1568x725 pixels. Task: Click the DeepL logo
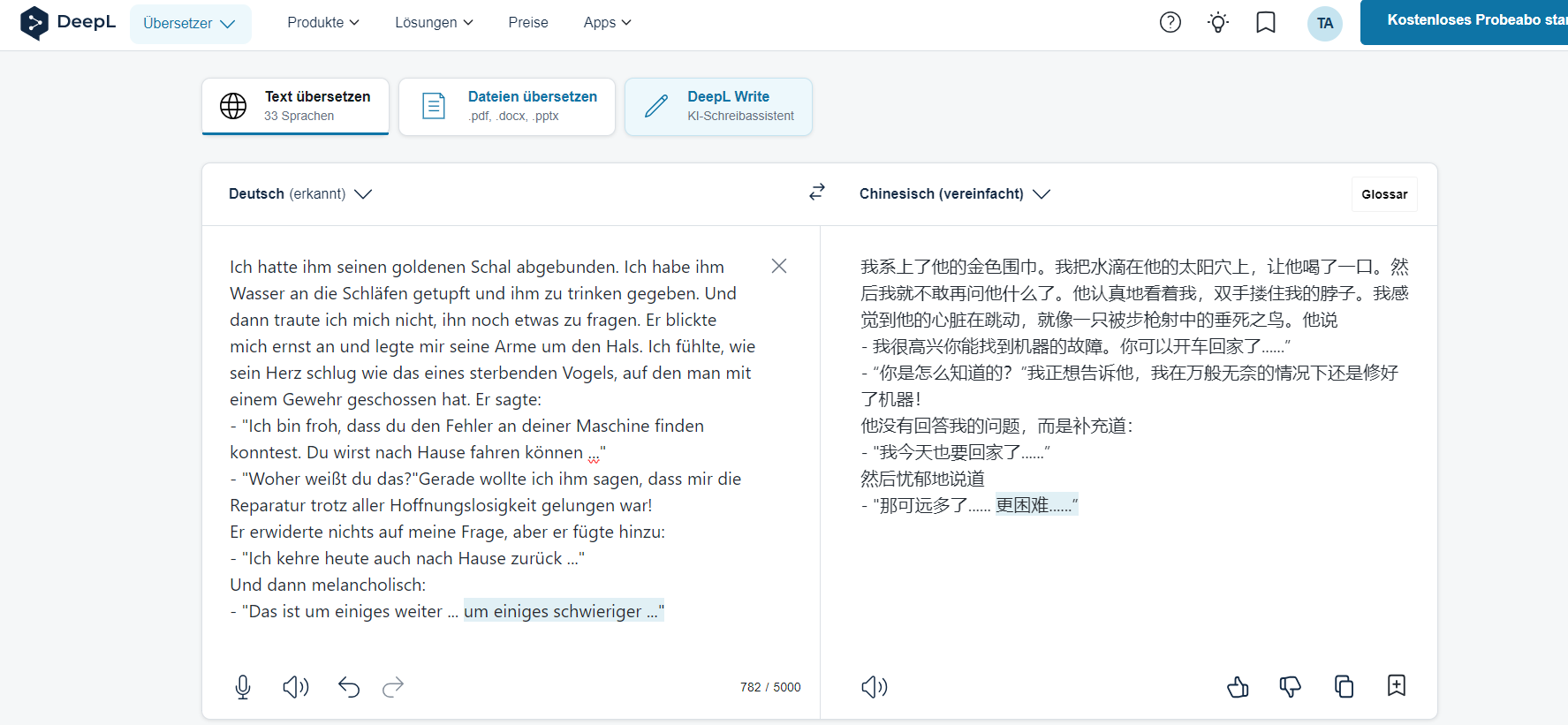click(x=67, y=22)
